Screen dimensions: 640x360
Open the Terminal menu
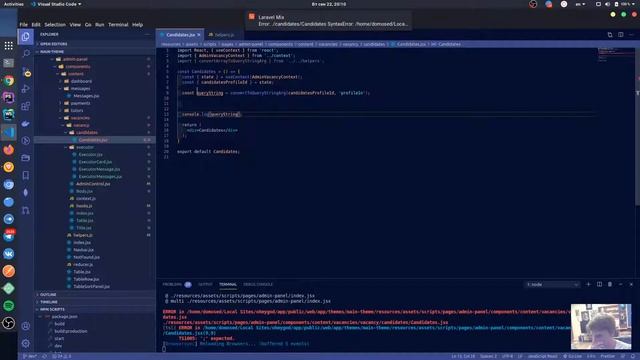click(x=118, y=25)
